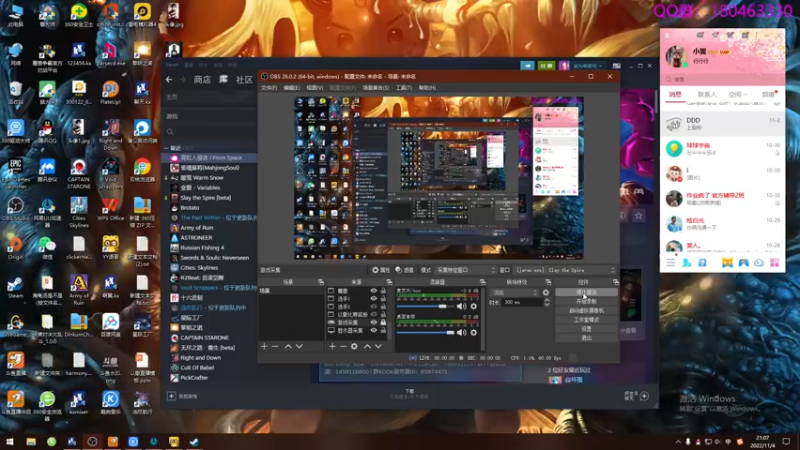Open 场景集合(S) menu in OBS
This screenshot has height=450, width=800.
click(376, 88)
